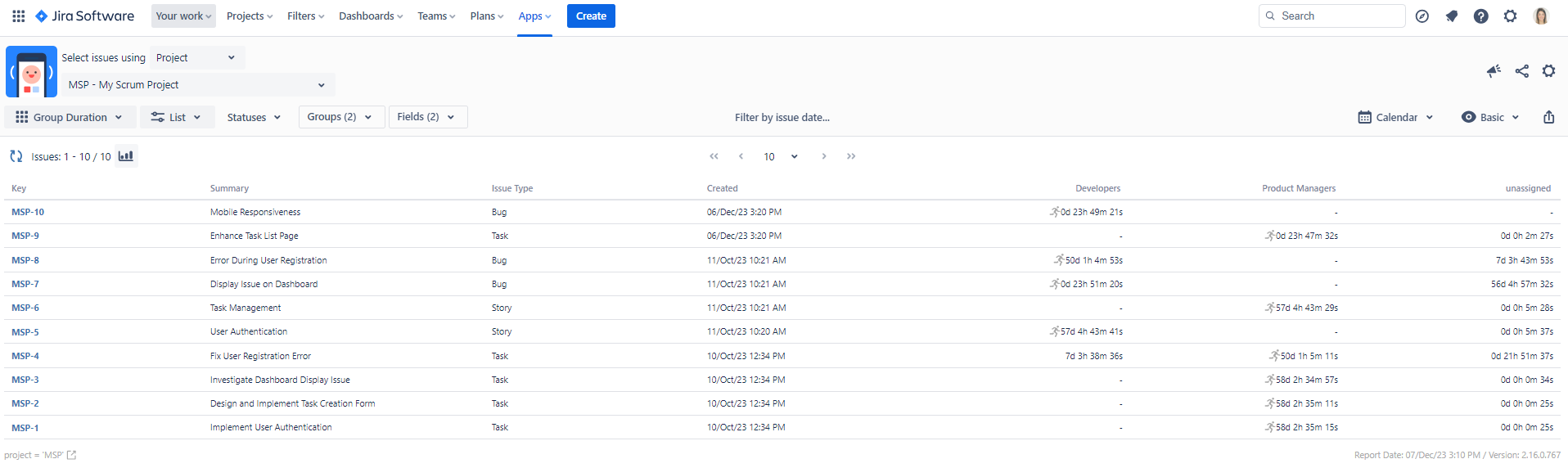1568x468 pixels.
Task: Click the announcements megaphone icon
Action: pos(1494,71)
